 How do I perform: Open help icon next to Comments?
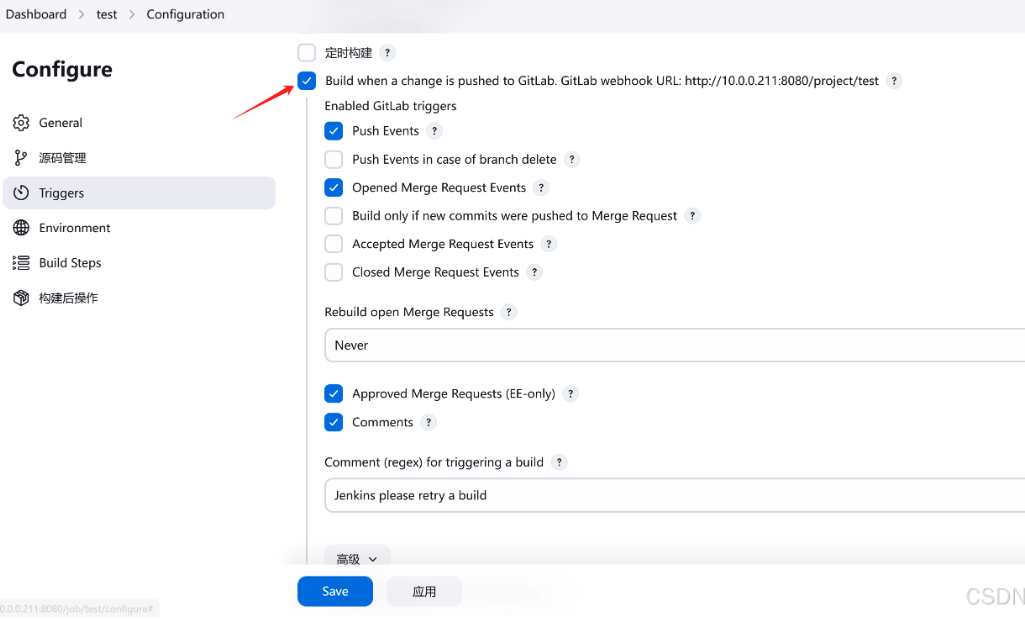(x=428, y=422)
